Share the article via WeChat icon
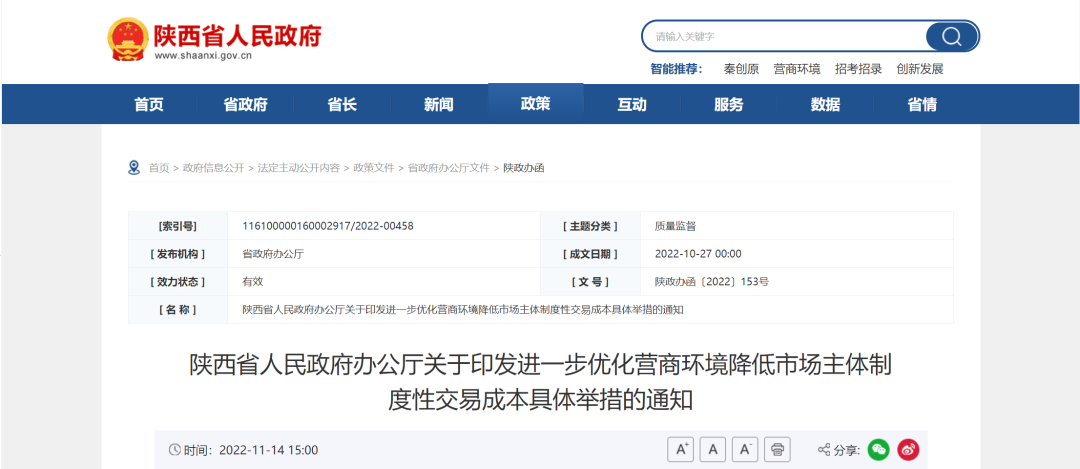1080x469 pixels. (878, 450)
